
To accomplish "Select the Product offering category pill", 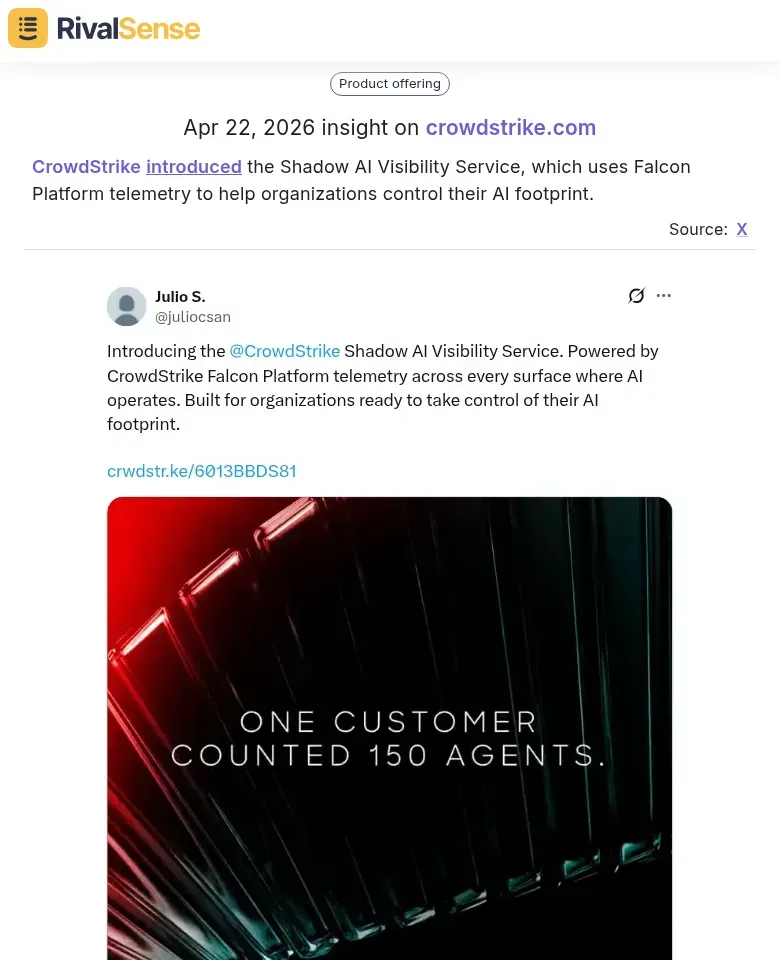I will pos(390,84).
